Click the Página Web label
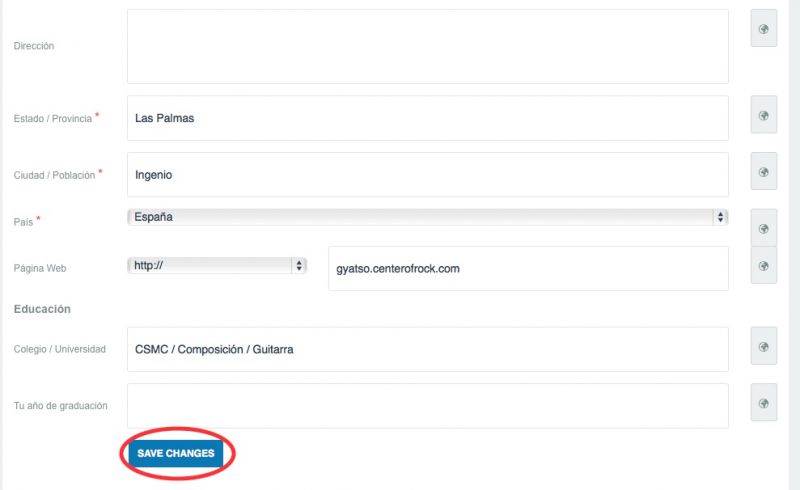 pyautogui.click(x=40, y=268)
